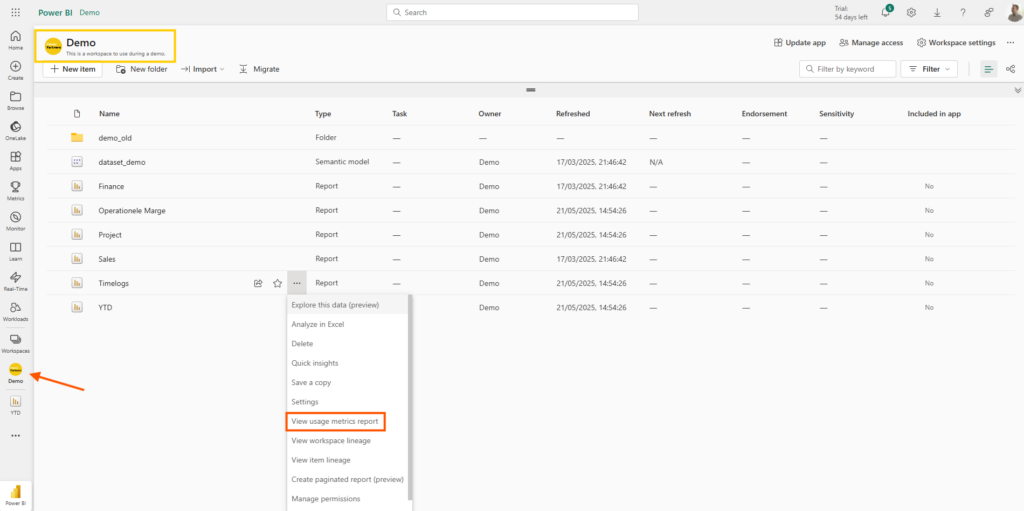This screenshot has width=1024, height=511.
Task: Open the Project report
Action: (110, 235)
